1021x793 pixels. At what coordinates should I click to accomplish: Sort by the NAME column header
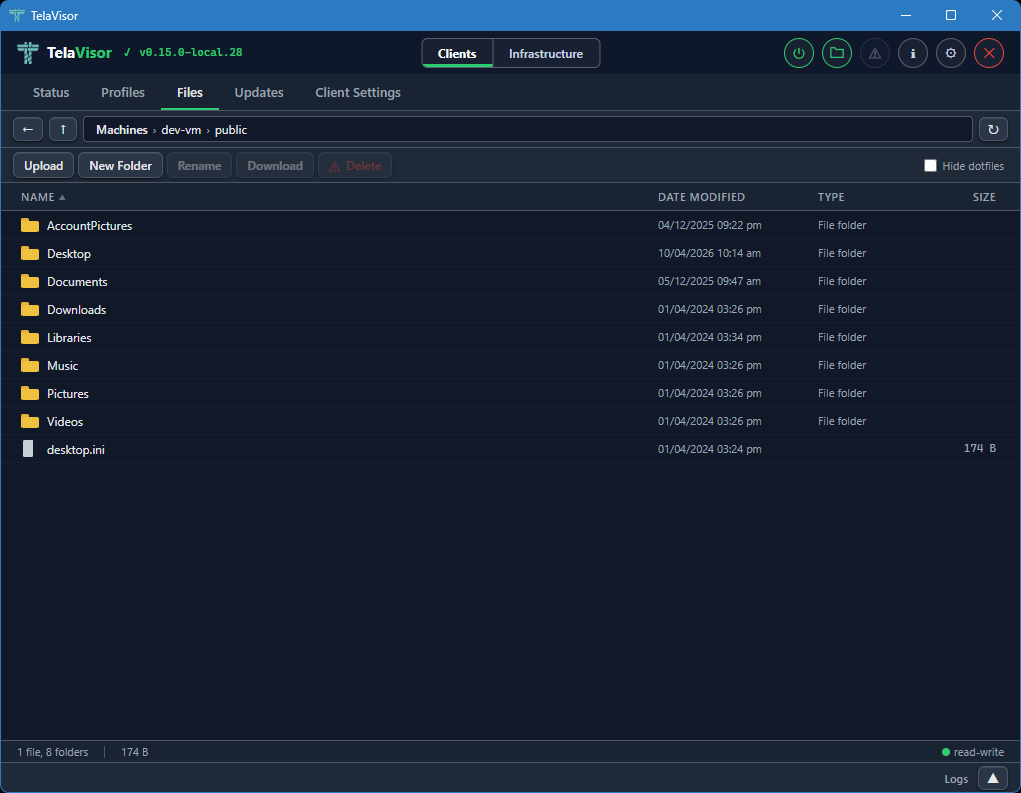[43, 197]
